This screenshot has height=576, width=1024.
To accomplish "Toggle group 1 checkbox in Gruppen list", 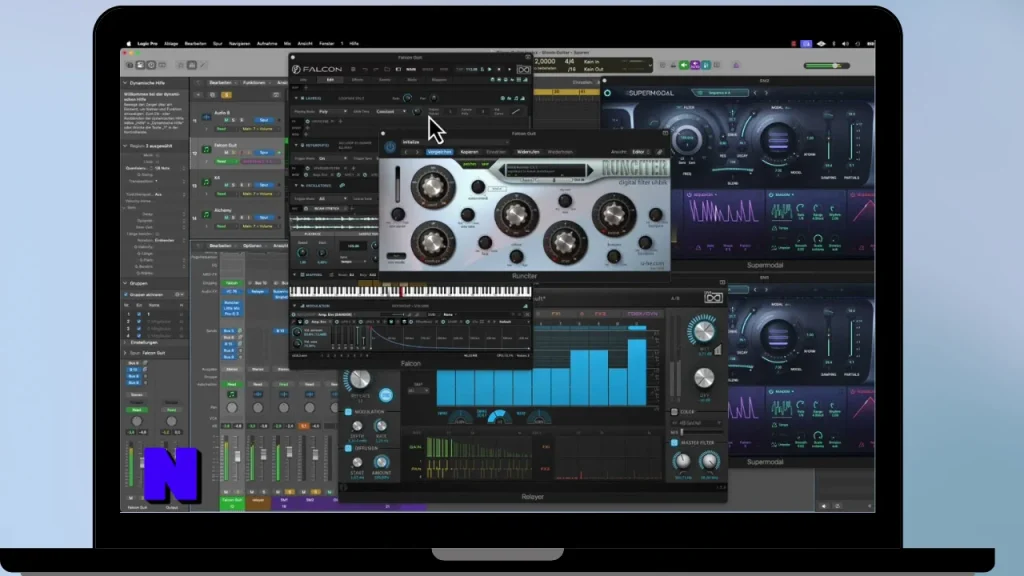I will coord(138,314).
